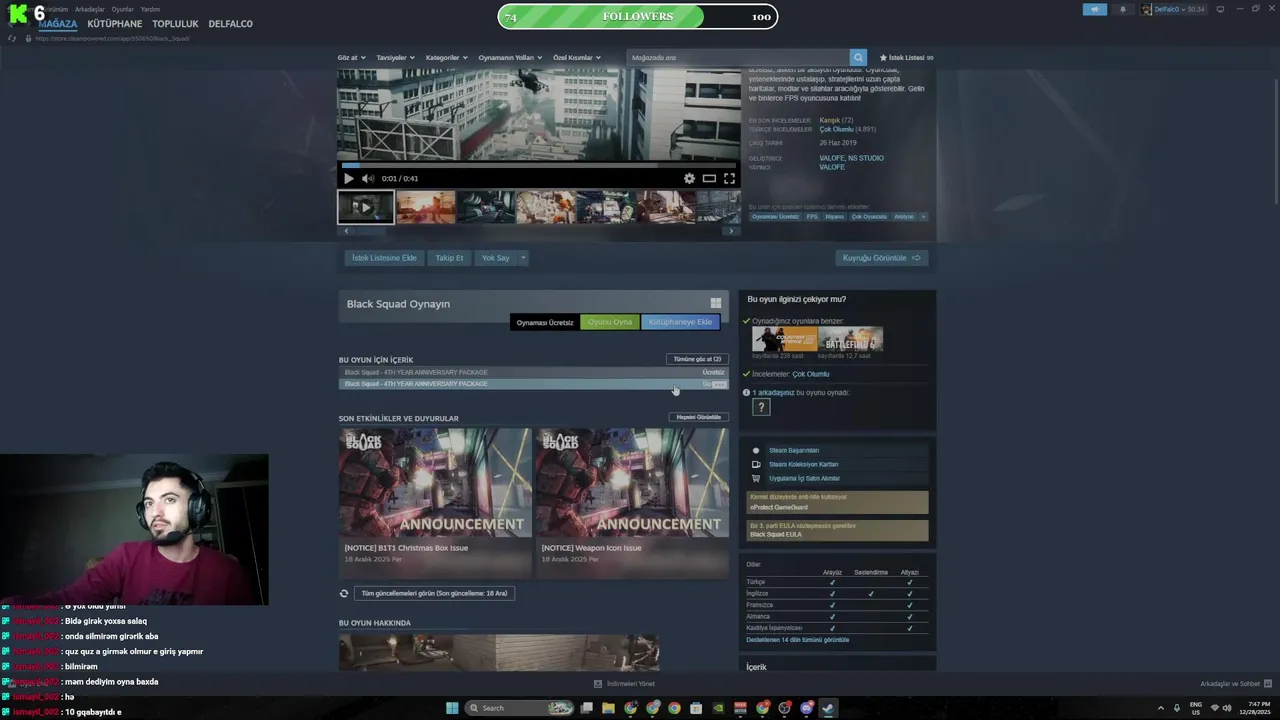The width and height of the screenshot is (1280, 720).
Task: Click Tümüne göz at (2) button
Action: (x=697, y=359)
